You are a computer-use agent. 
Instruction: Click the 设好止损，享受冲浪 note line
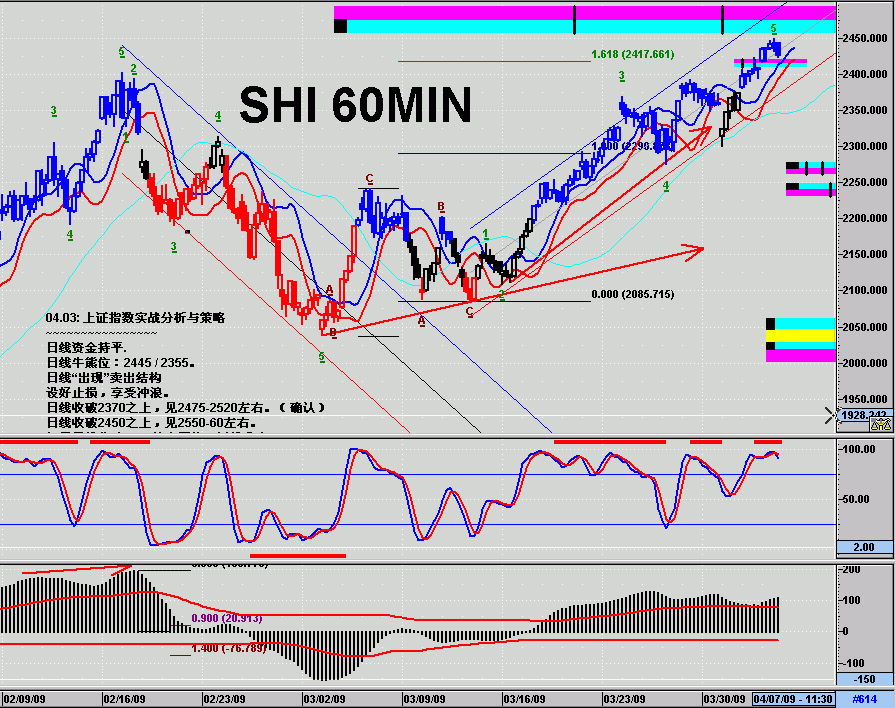107,393
